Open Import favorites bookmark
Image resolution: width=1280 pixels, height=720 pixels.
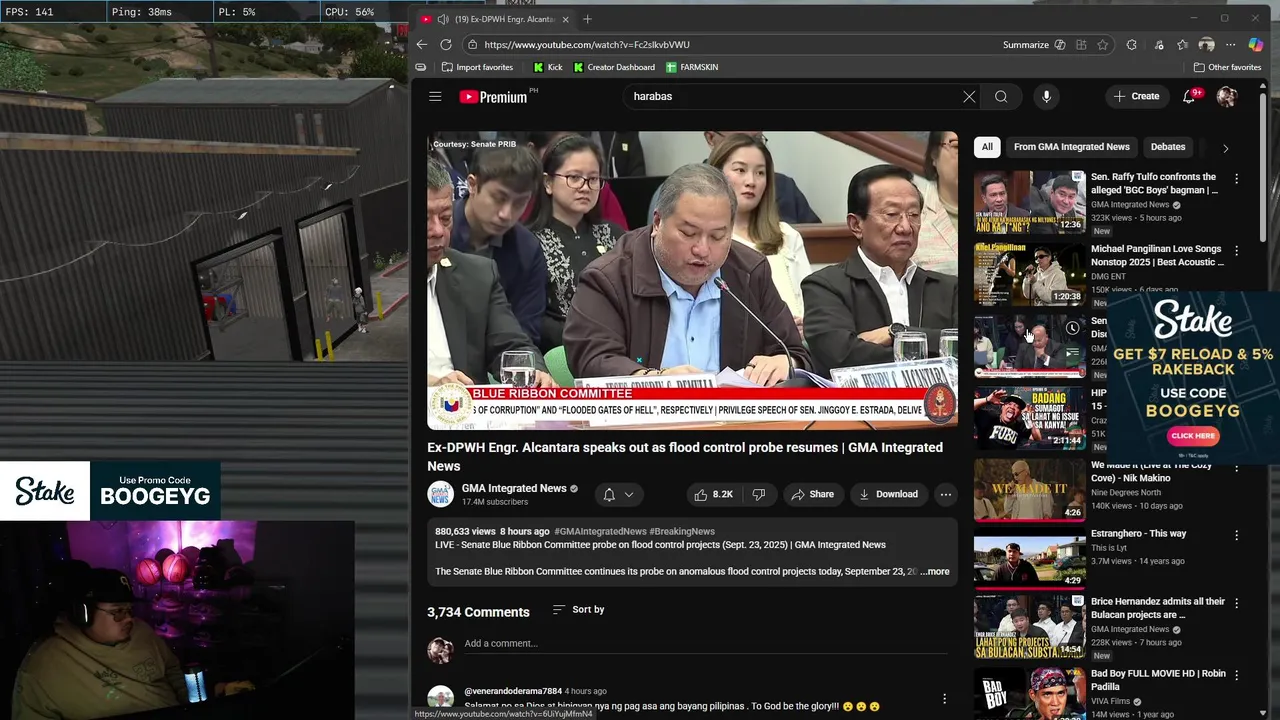pyautogui.click(x=477, y=67)
